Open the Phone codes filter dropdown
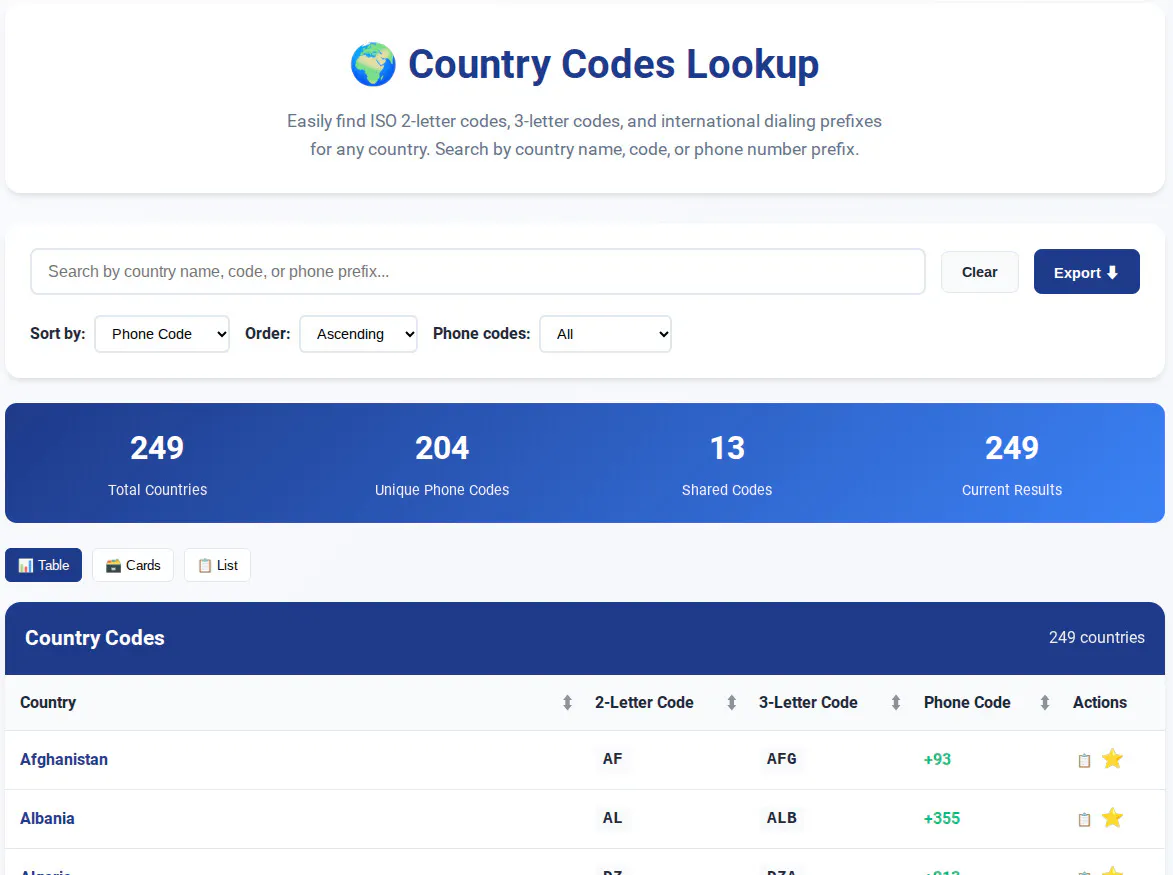Viewport: 1173px width, 875px height. coord(605,334)
